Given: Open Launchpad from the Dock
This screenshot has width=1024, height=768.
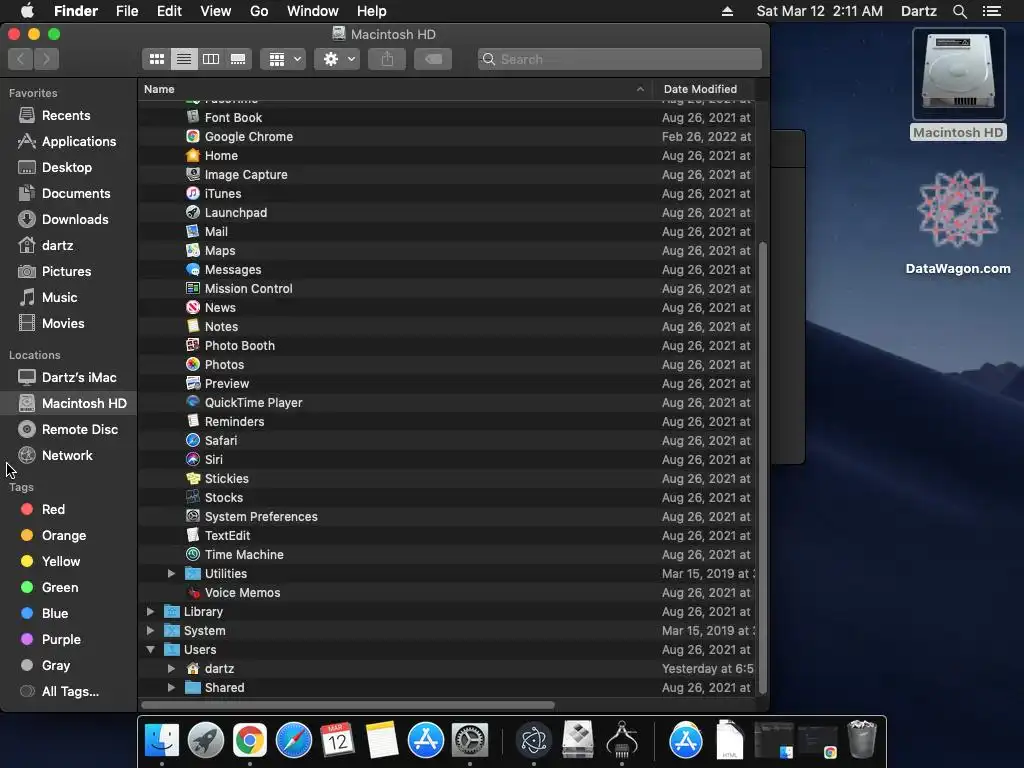Looking at the screenshot, I should (x=206, y=741).
